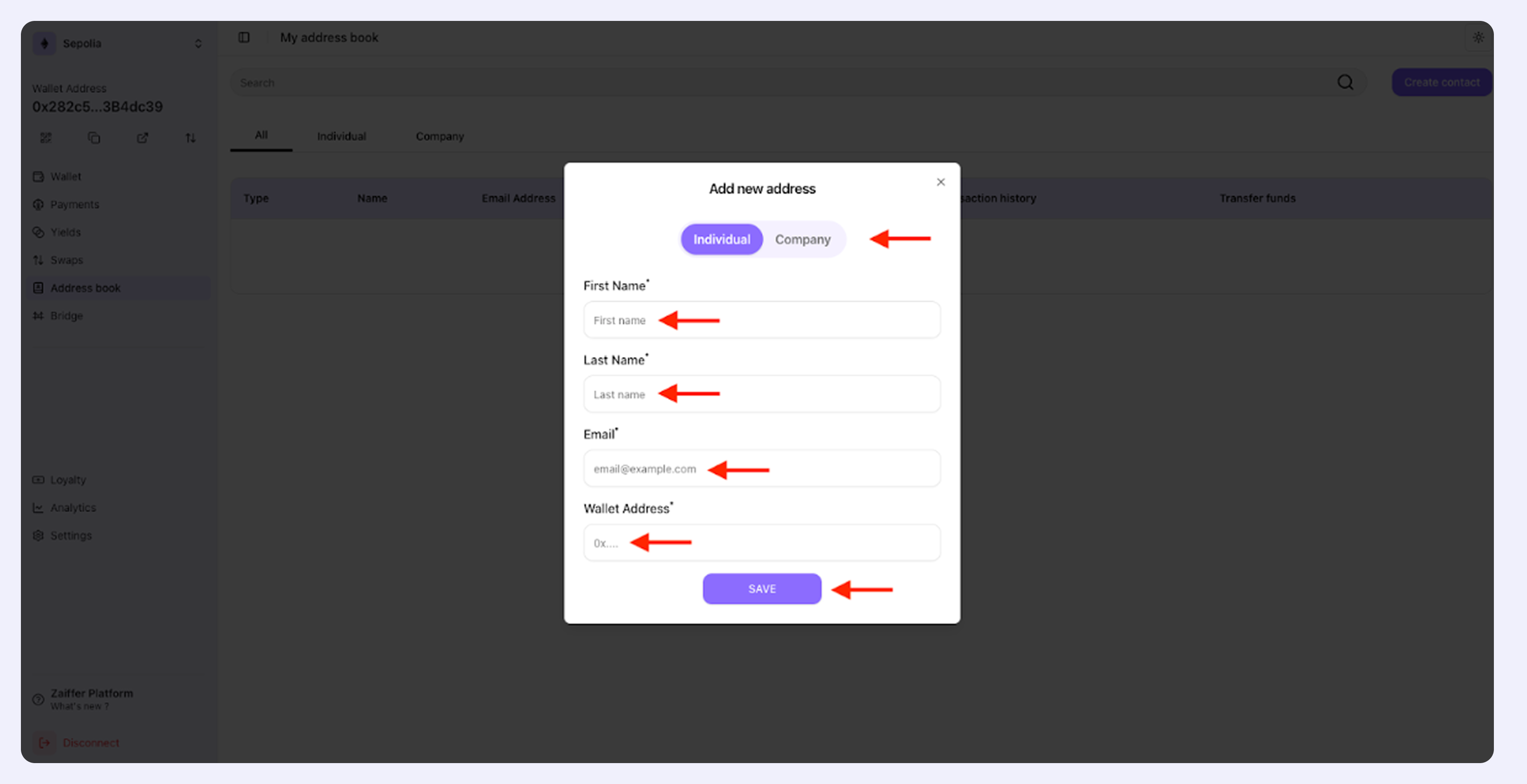Focus the First name input field
Image resolution: width=1527 pixels, height=784 pixels.
tap(762, 320)
